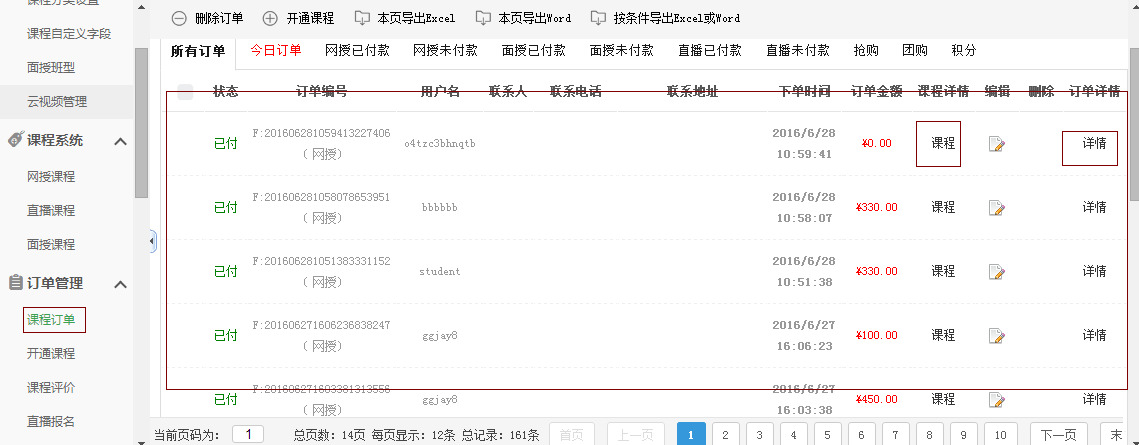Viewport: 1139px width, 445px height.
Task: Go to page 2 in pagination
Action: point(725,434)
